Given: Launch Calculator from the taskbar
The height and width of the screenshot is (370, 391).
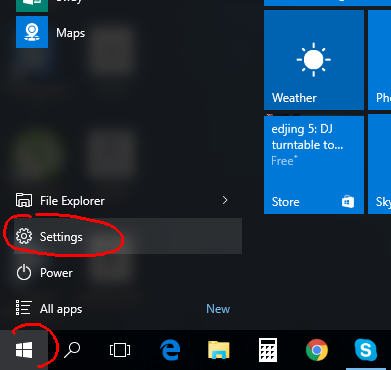Looking at the screenshot, I should [x=268, y=350].
